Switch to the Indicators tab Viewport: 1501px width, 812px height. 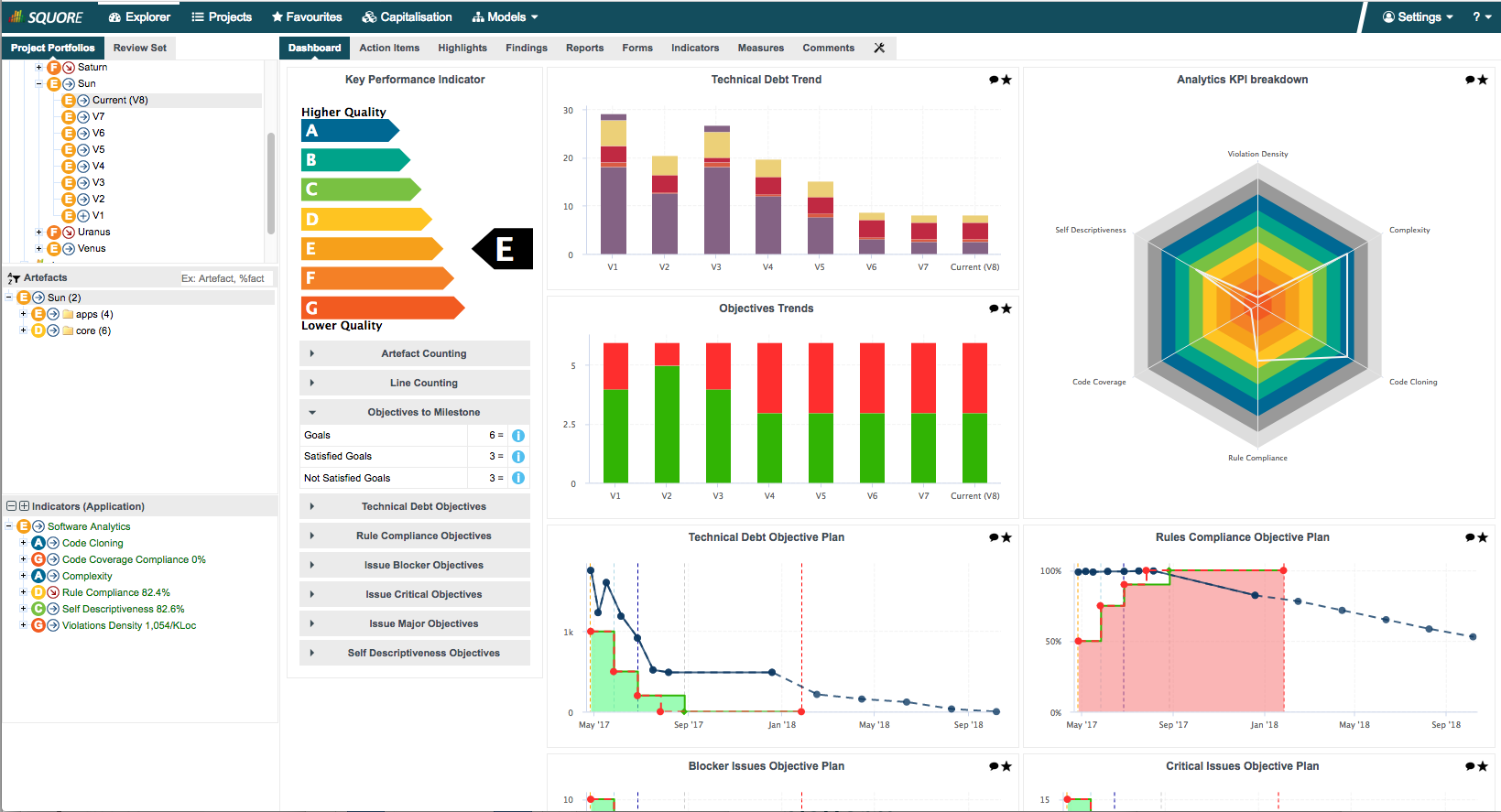(695, 48)
